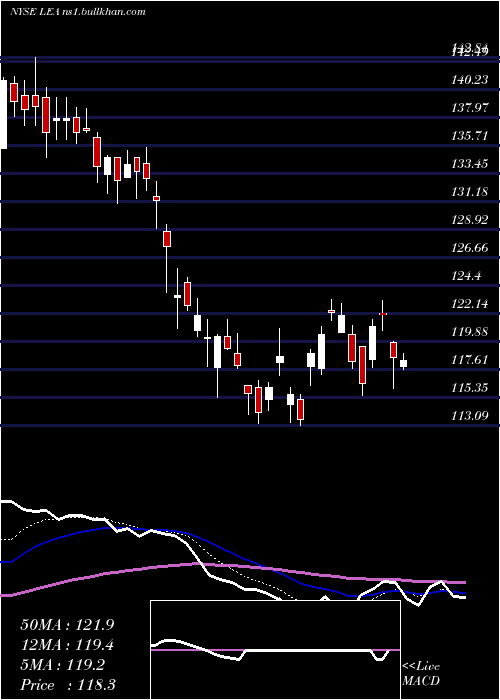Click the 115.35 price level label
Image resolution: width=500 pixels, height=700 pixels.
pyautogui.click(x=470, y=388)
